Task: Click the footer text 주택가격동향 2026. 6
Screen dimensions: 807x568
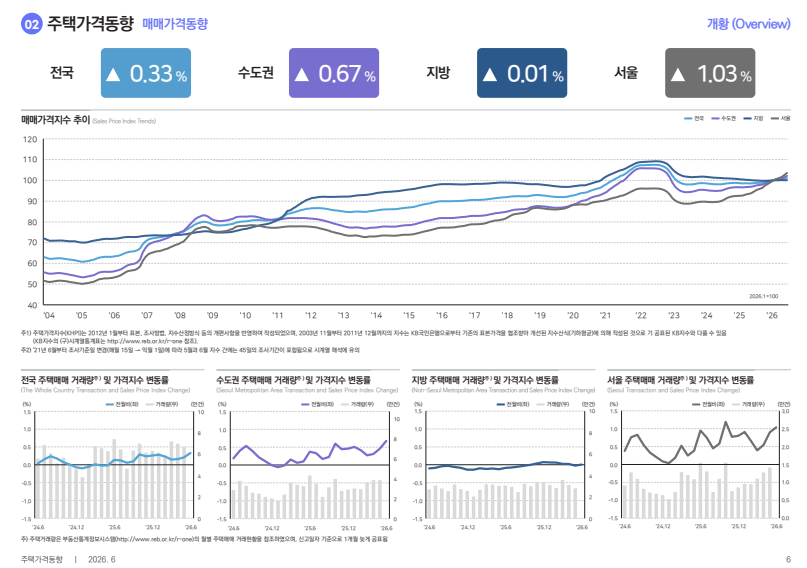Action: coord(68,559)
